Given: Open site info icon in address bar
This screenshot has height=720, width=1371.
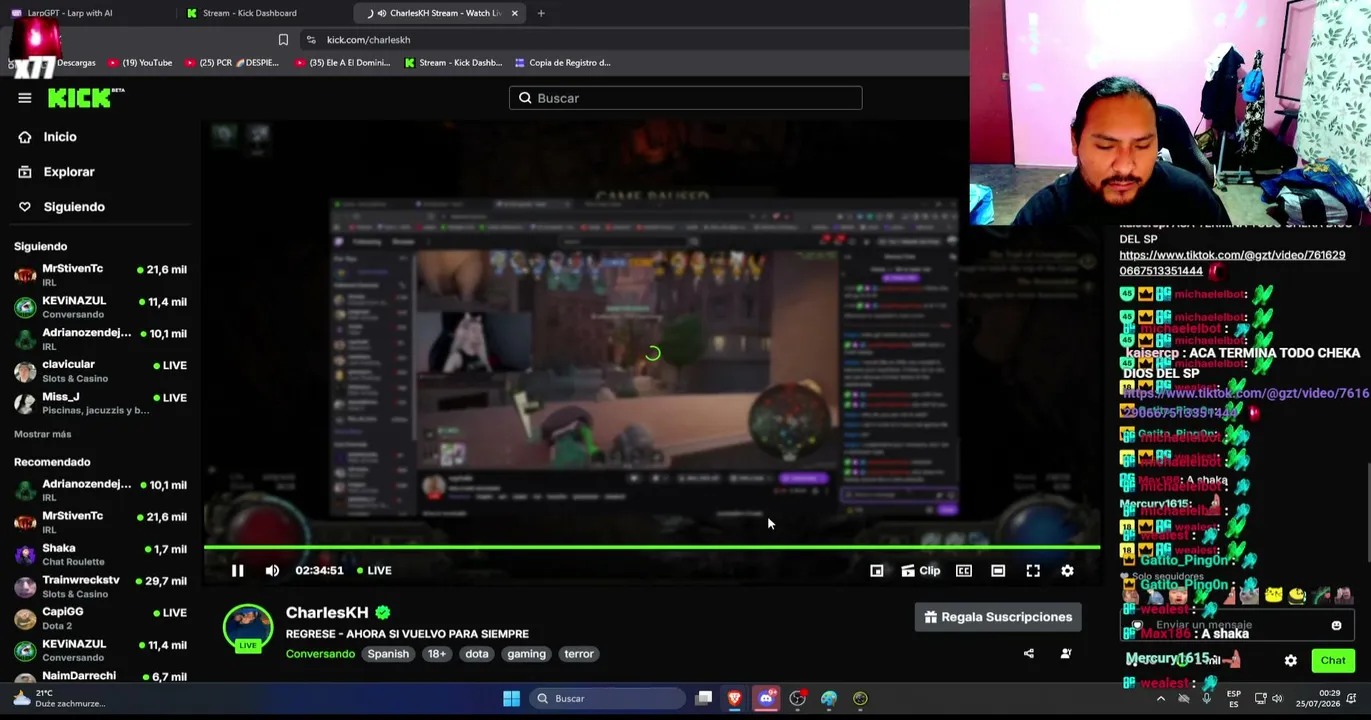Looking at the screenshot, I should [311, 40].
